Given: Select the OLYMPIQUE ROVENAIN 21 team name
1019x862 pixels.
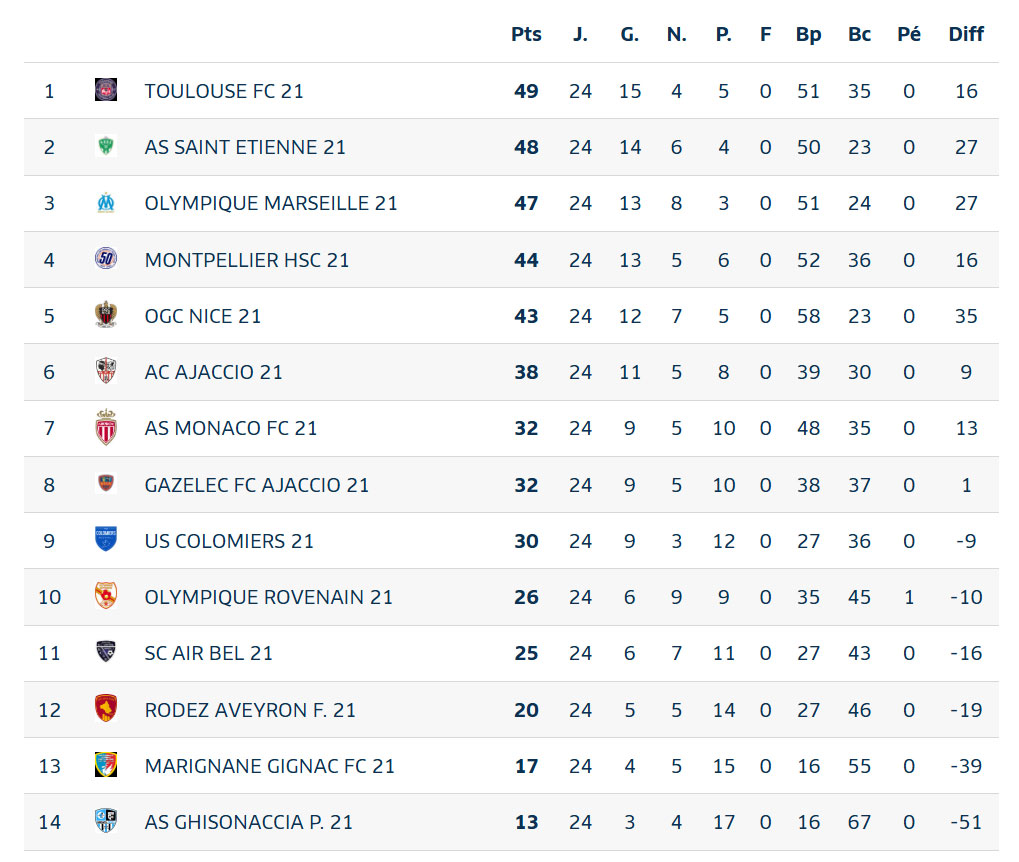Looking at the screenshot, I should 269,597.
